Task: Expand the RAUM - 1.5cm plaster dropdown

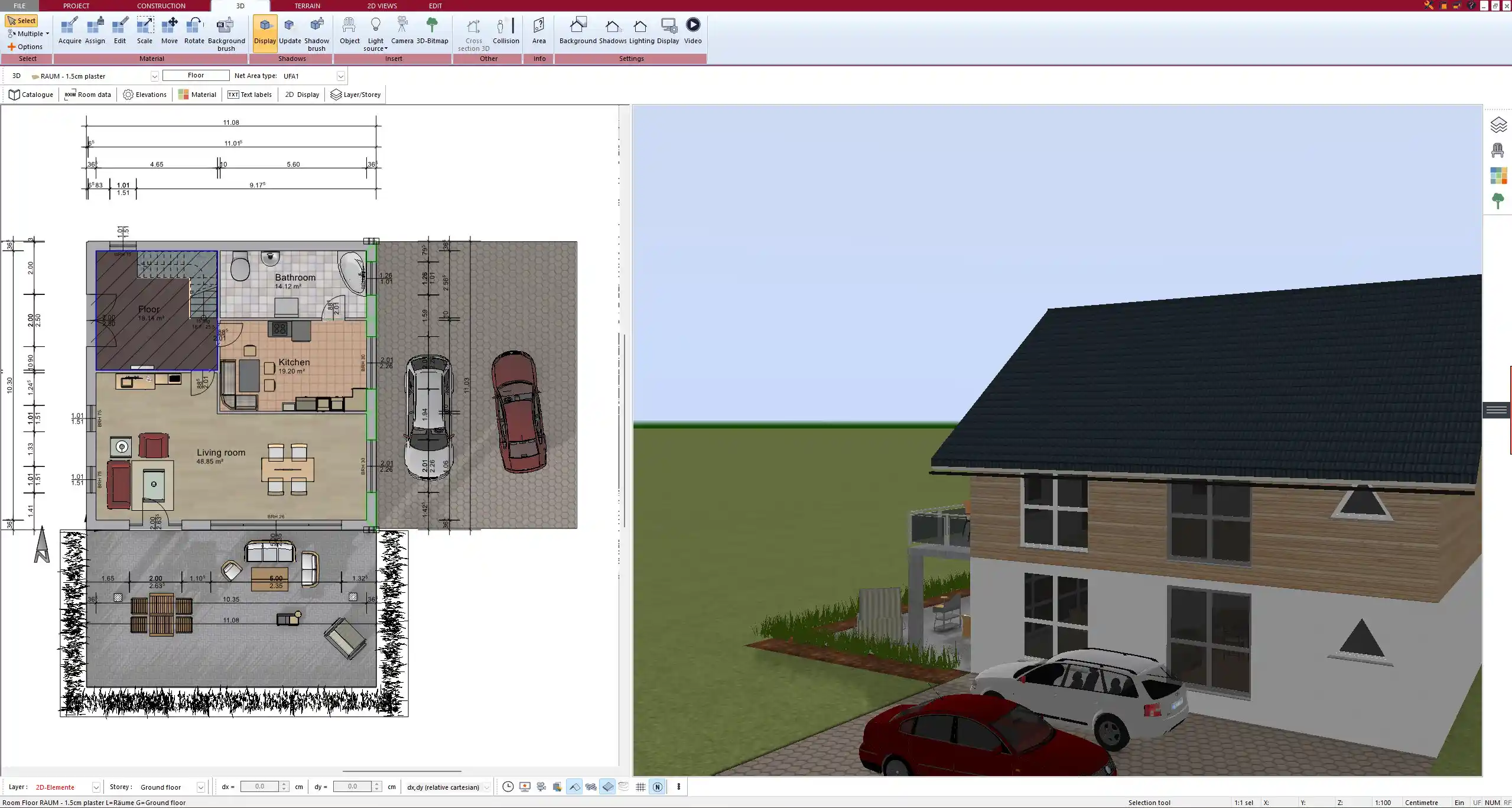Action: point(154,76)
